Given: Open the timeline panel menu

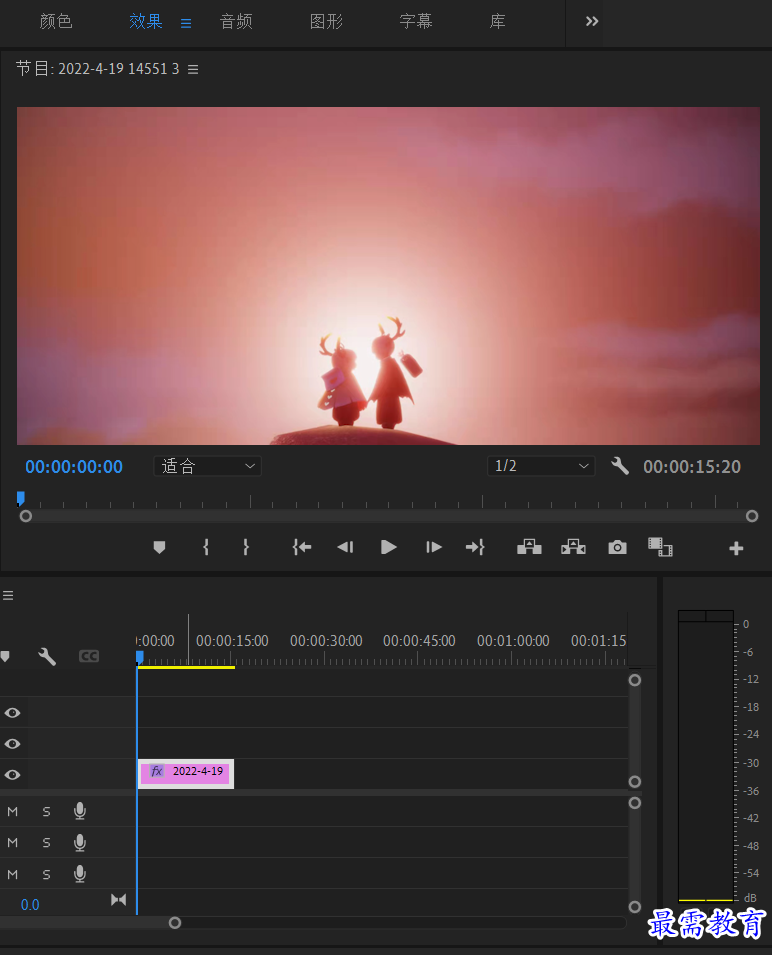Looking at the screenshot, I should pos(8,596).
